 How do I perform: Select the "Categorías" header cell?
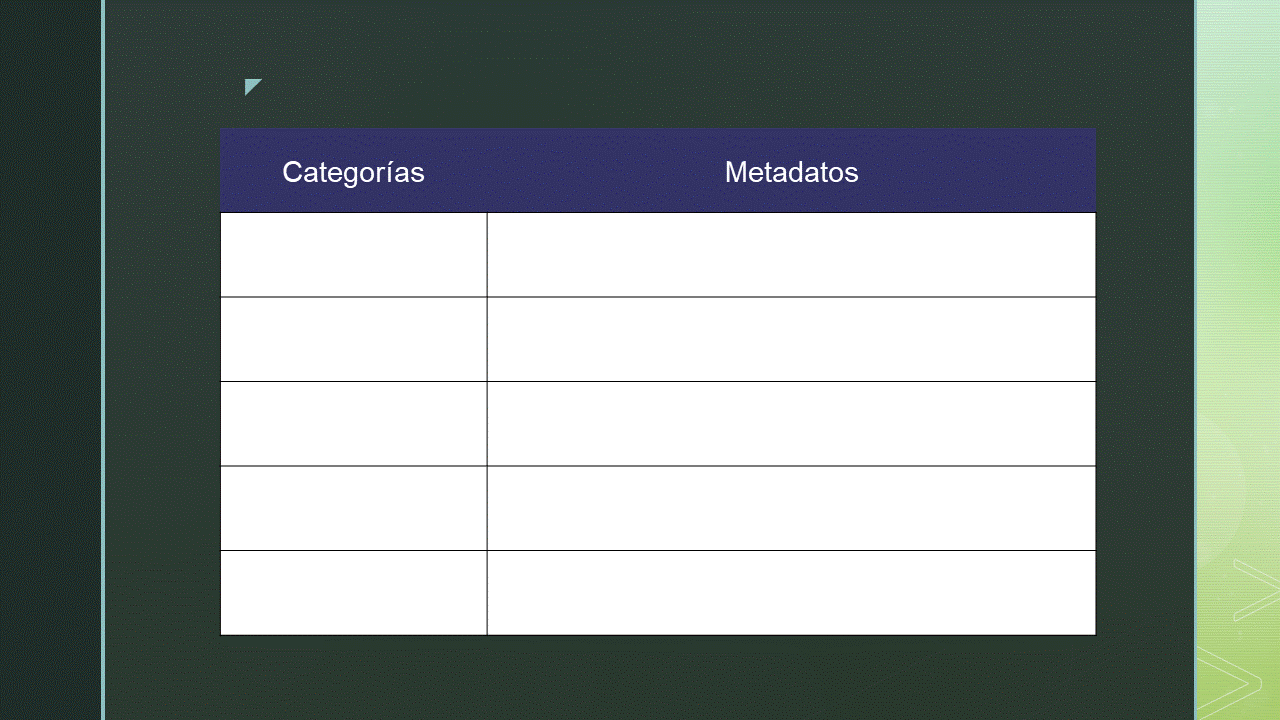click(354, 171)
